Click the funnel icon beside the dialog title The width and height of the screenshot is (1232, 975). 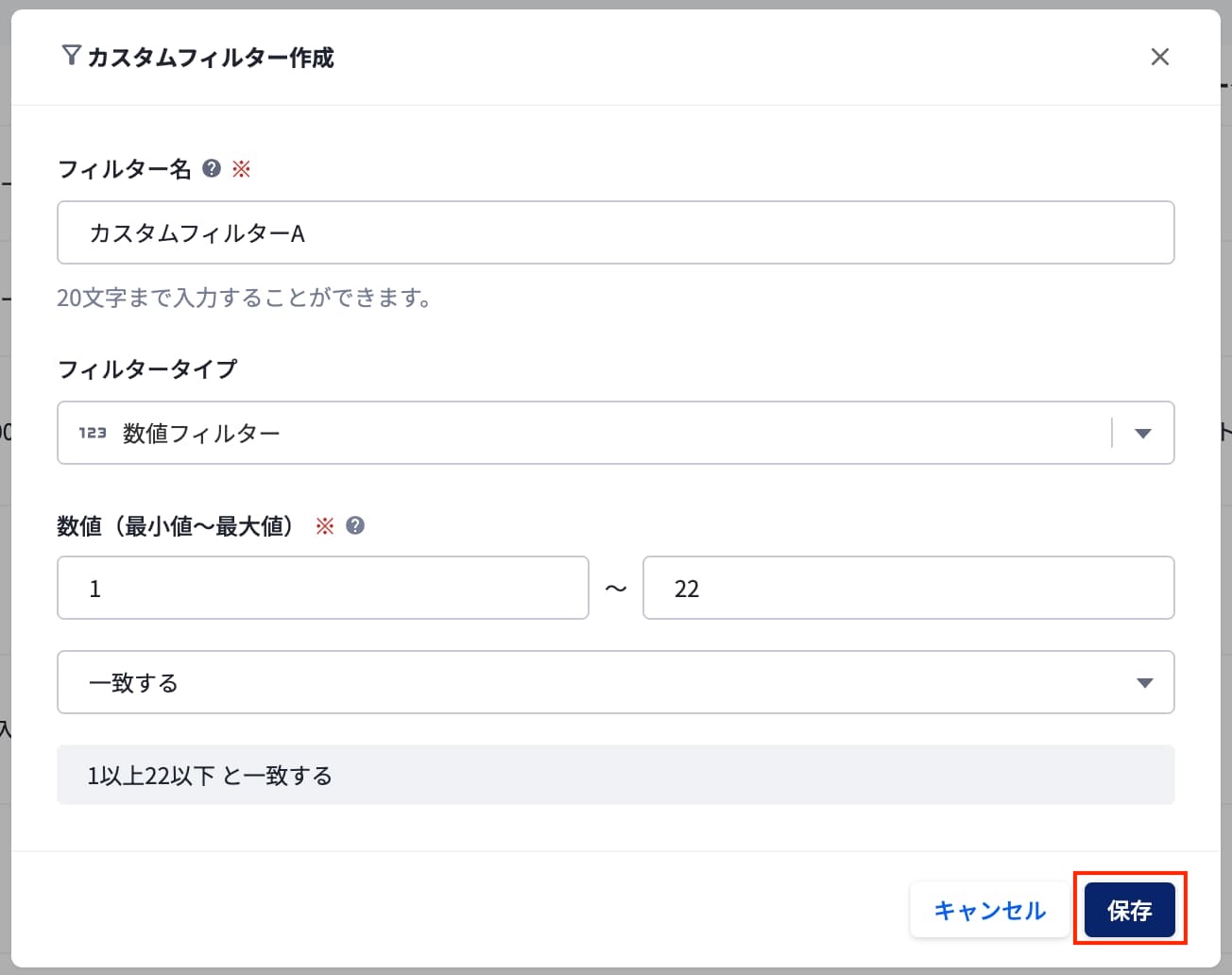(71, 56)
